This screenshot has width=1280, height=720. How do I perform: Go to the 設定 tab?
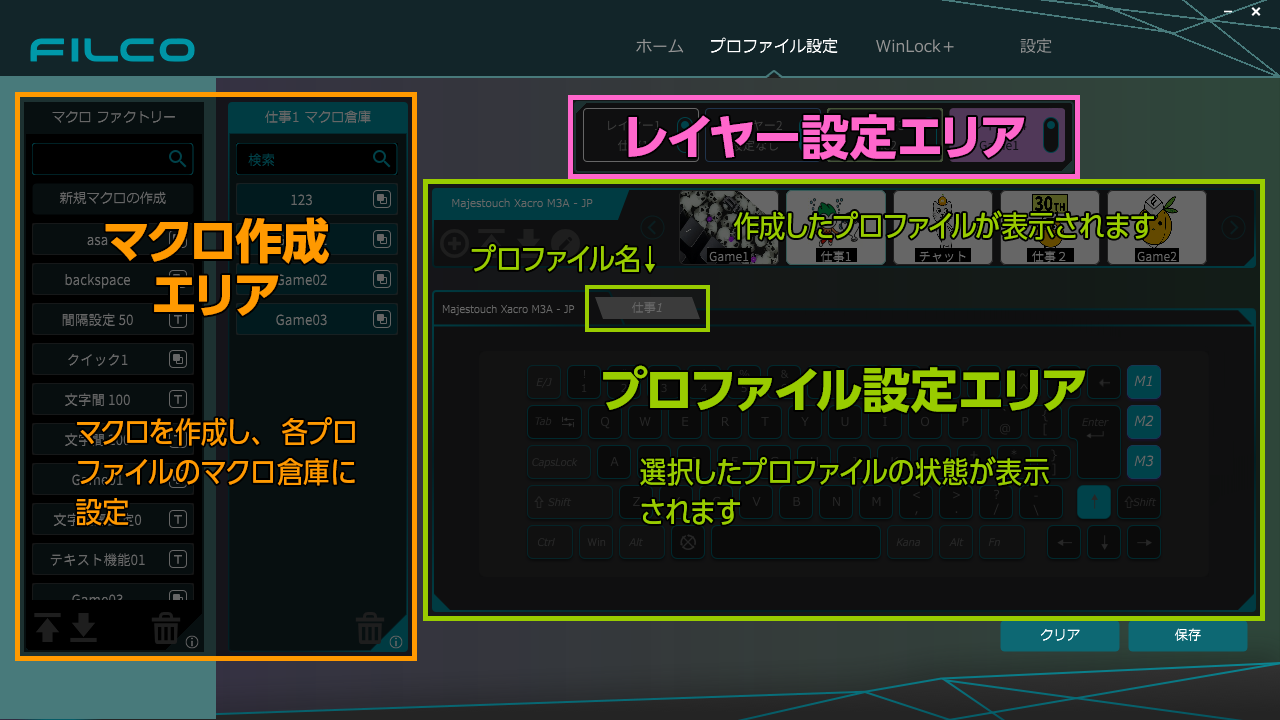[1036, 46]
